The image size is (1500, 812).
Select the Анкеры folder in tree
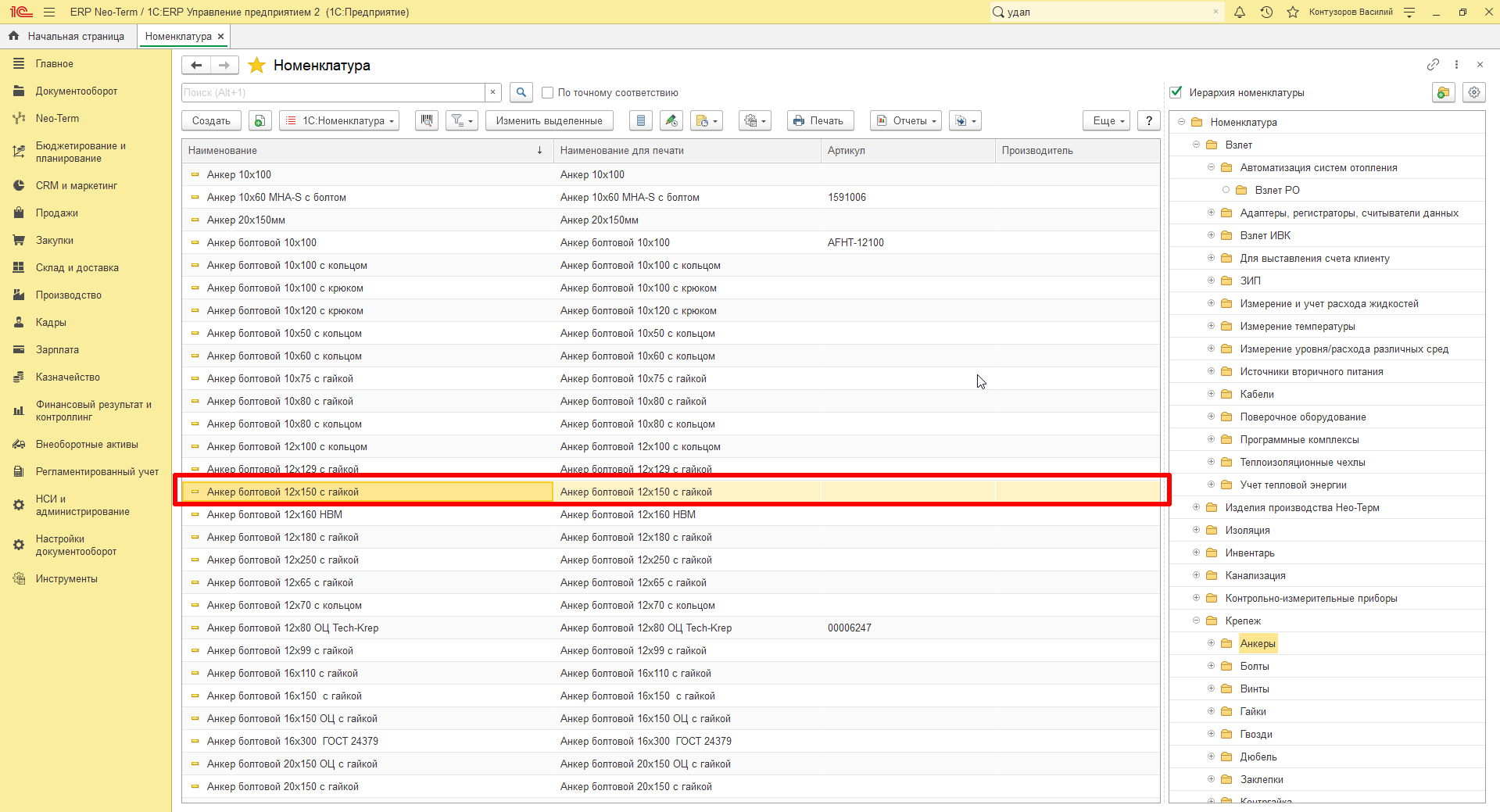click(x=1258, y=643)
